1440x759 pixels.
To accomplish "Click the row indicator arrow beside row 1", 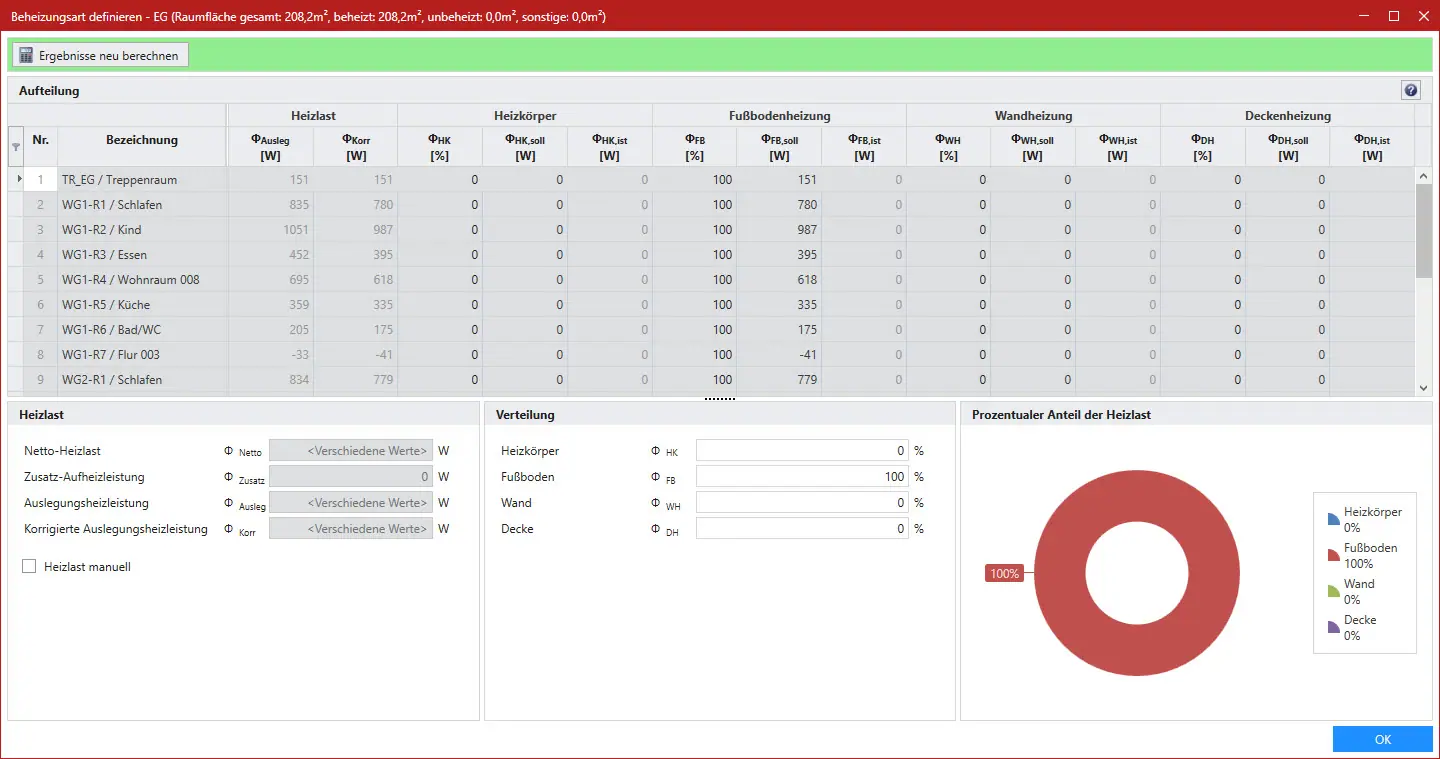I will click(x=18, y=179).
